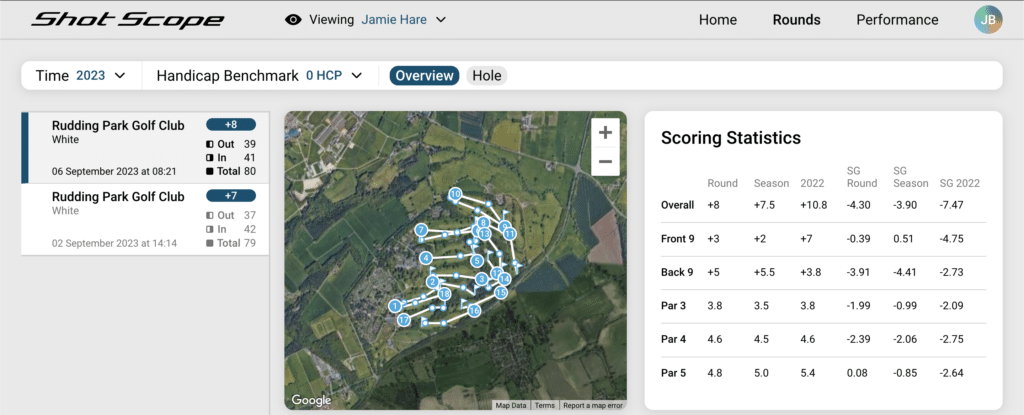Click hole 17 marker on map
1024x415 pixels.
click(x=402, y=321)
